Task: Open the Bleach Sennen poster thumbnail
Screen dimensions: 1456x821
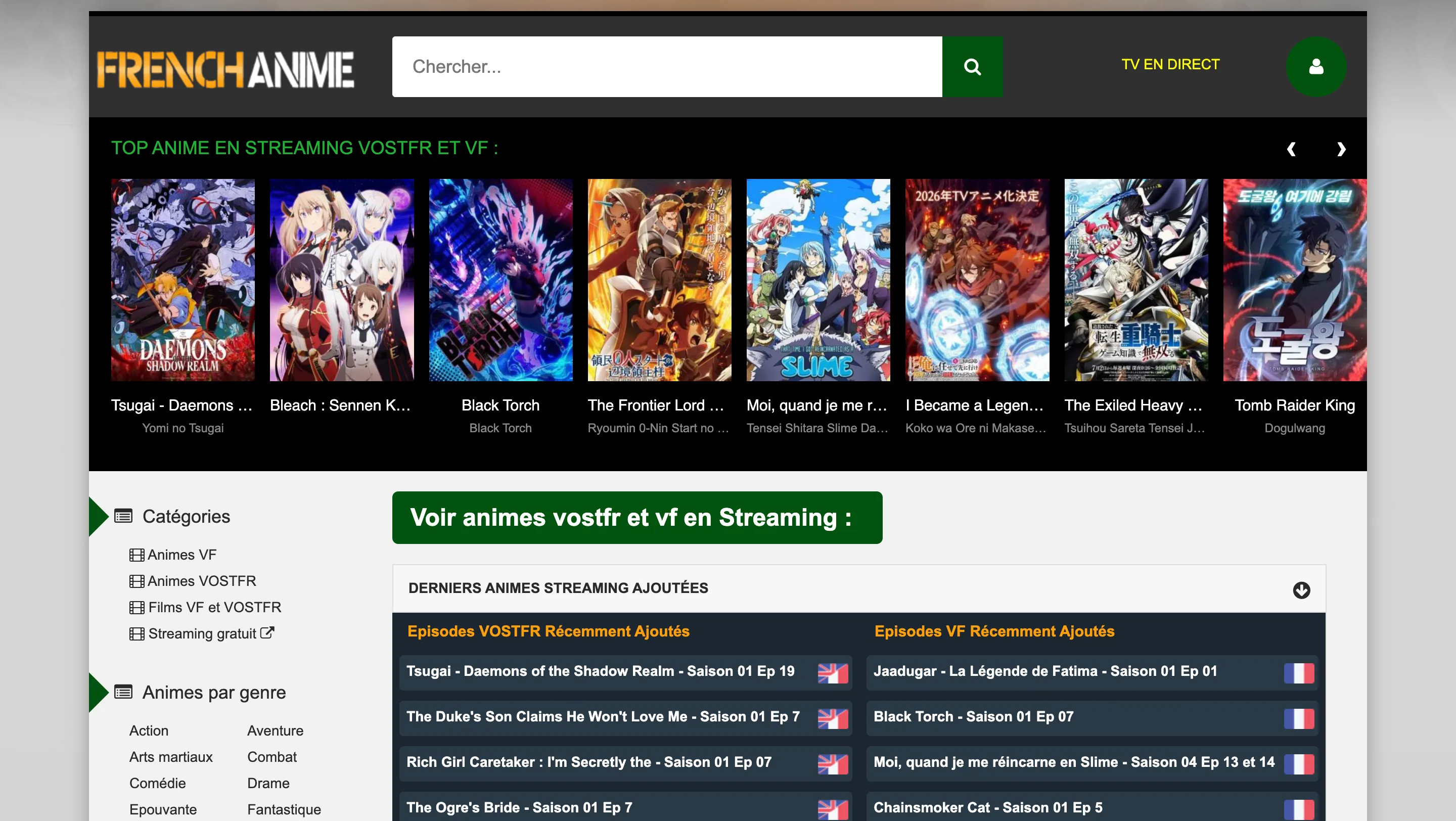Action: click(x=341, y=280)
